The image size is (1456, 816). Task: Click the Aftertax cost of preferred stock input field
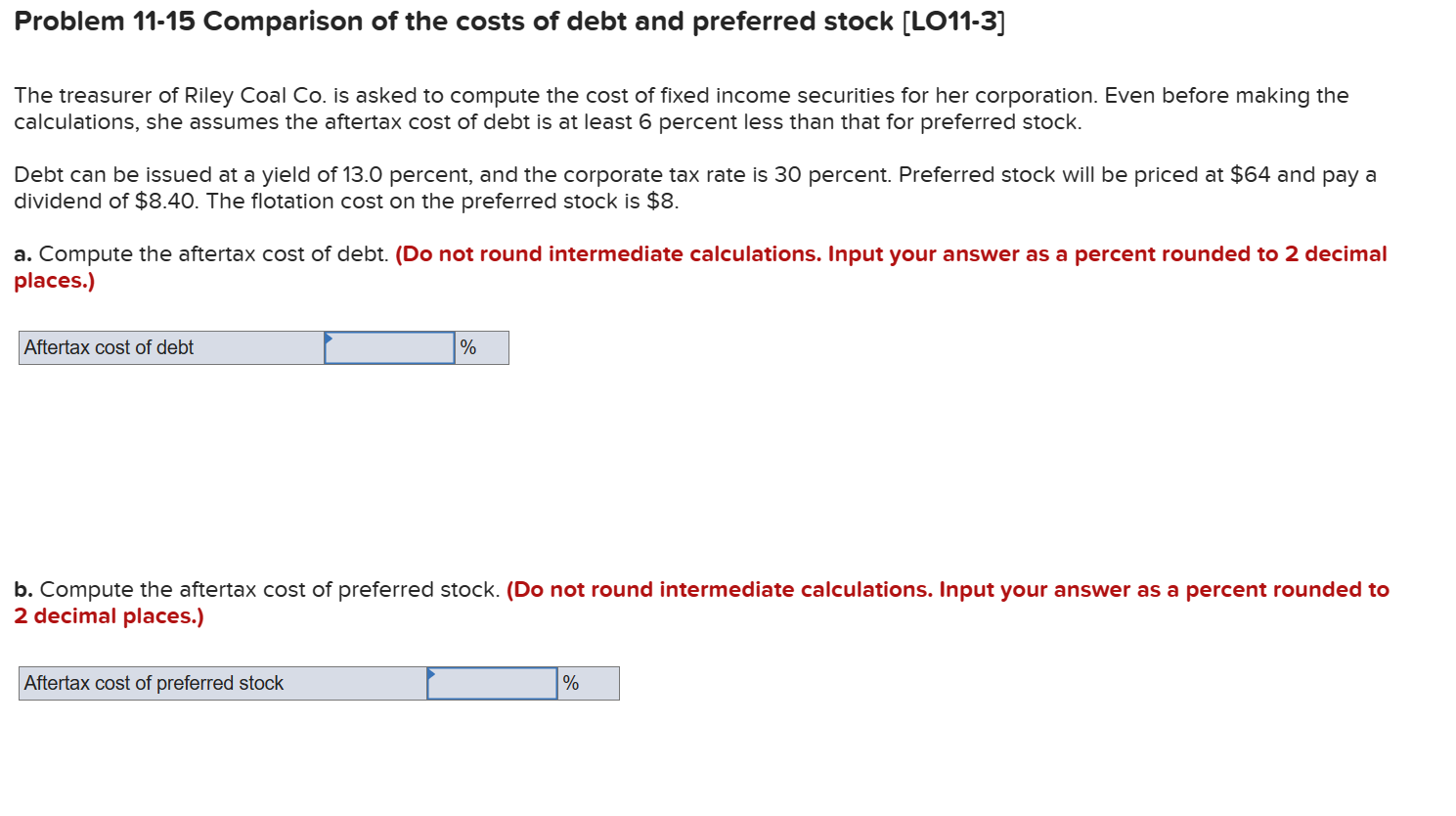click(x=491, y=683)
